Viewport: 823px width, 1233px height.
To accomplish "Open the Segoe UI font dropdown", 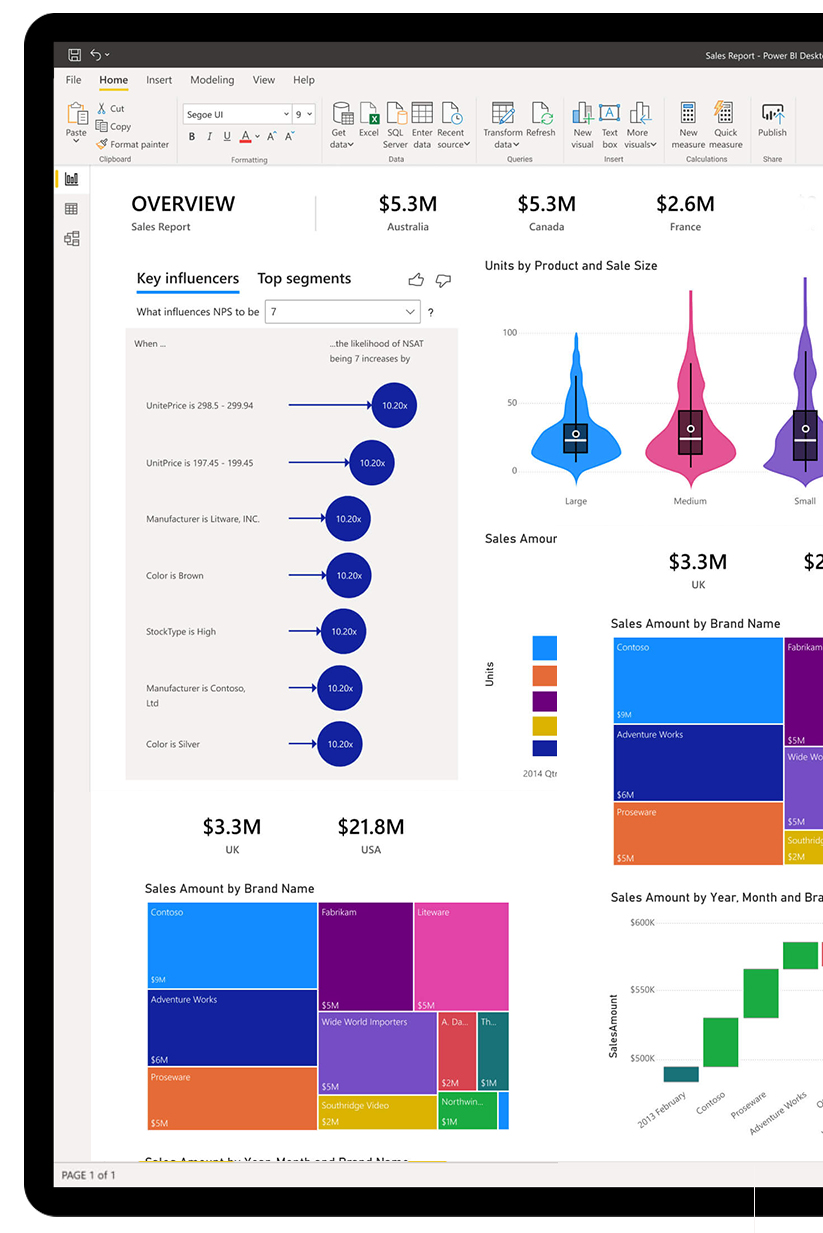I will (x=237, y=114).
